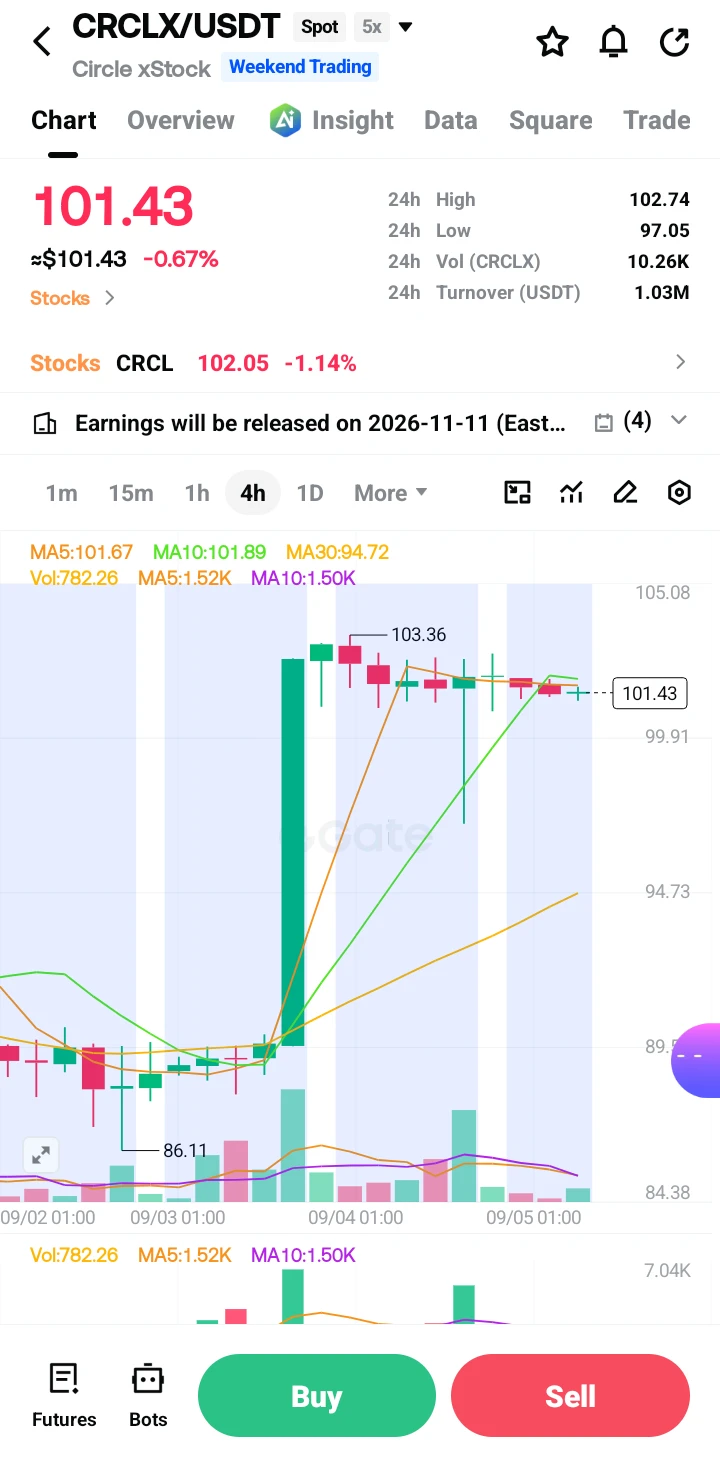The width and height of the screenshot is (720, 1467).
Task: Tap the share arrow icon
Action: click(675, 42)
